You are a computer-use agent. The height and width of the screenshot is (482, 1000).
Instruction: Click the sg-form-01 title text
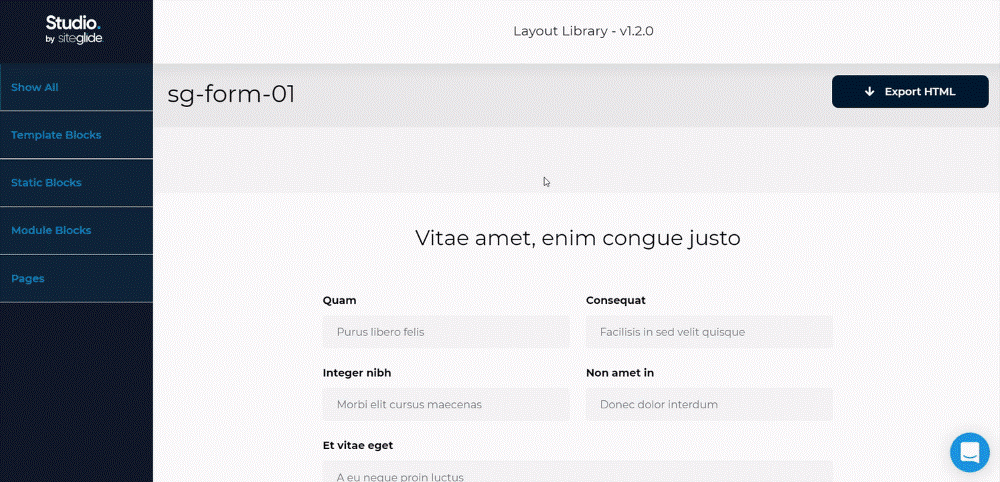point(232,95)
